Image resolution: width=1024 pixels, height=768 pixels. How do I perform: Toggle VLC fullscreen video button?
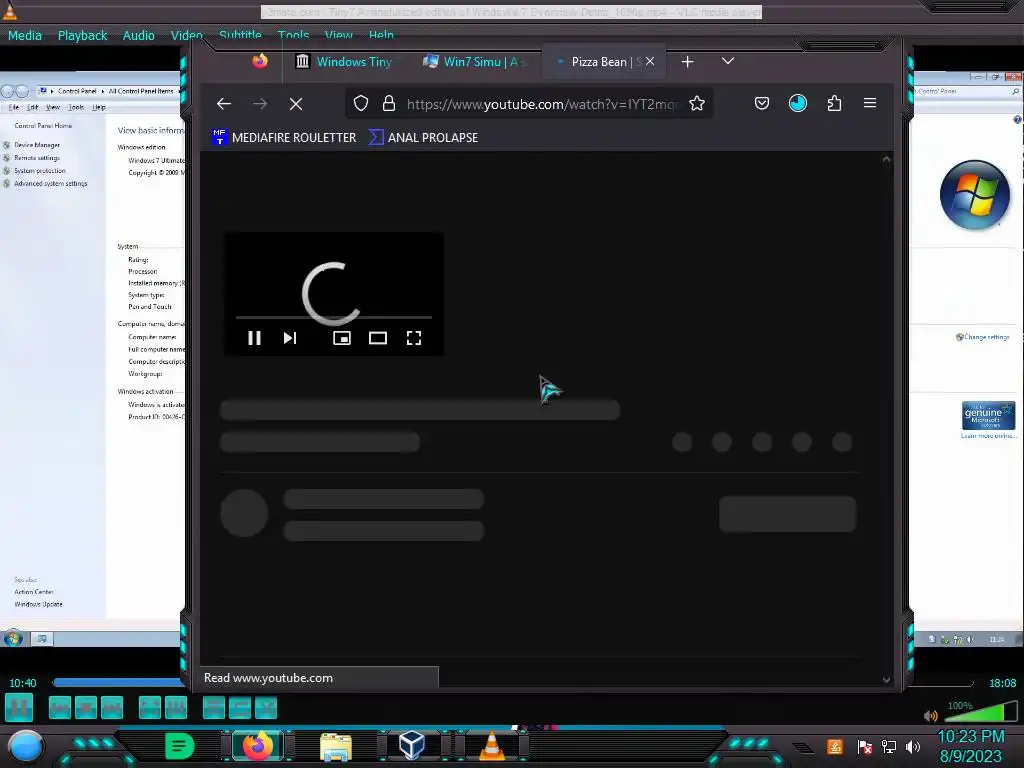(x=150, y=708)
